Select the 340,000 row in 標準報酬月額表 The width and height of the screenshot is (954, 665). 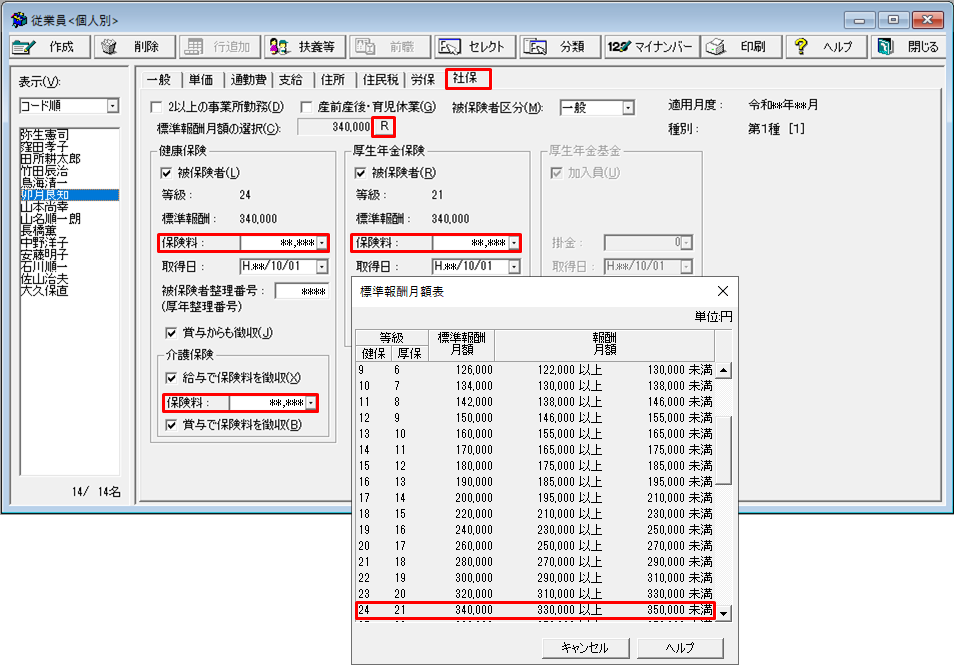[535, 610]
